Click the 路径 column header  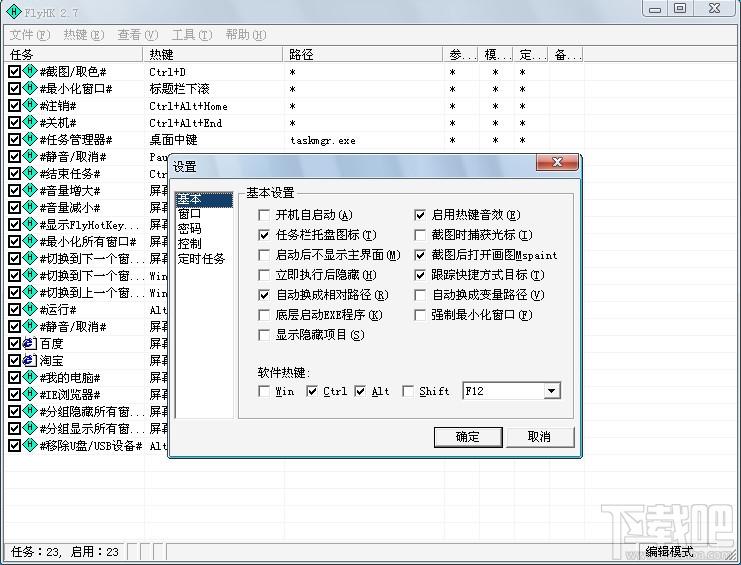click(x=363, y=55)
